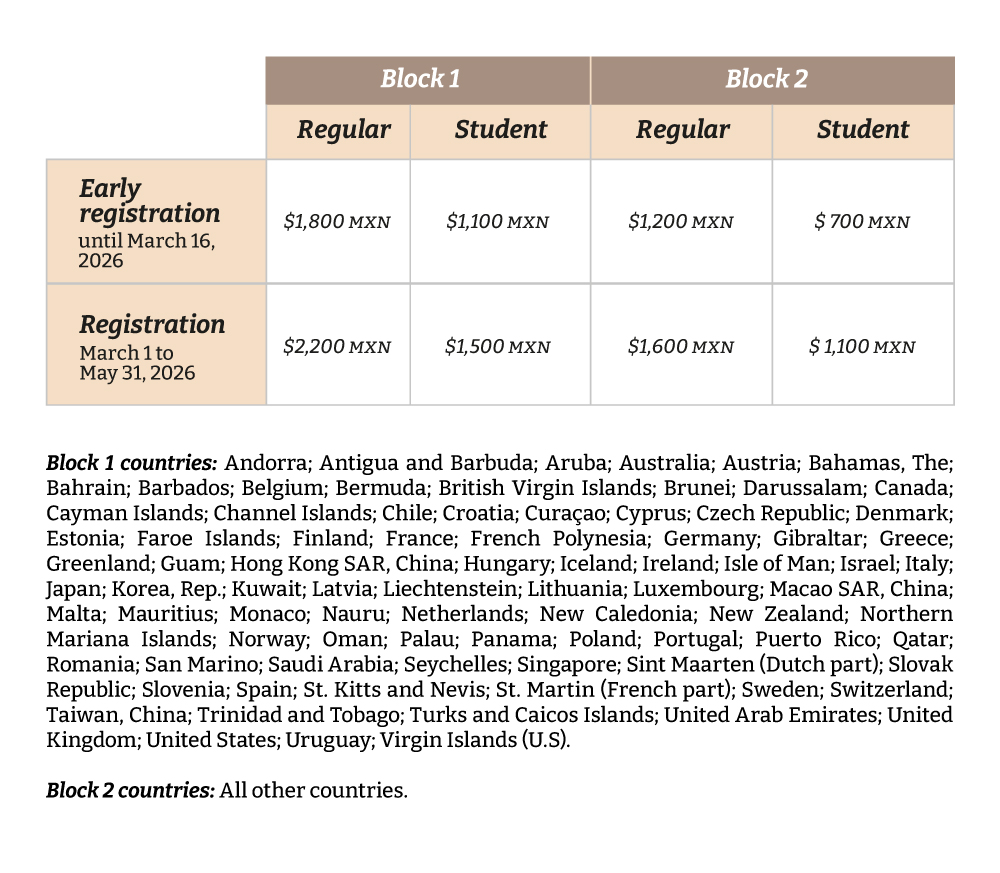The height and width of the screenshot is (873, 1000).
Task: Click the $1,500 MXN price cell
Action: (x=498, y=347)
